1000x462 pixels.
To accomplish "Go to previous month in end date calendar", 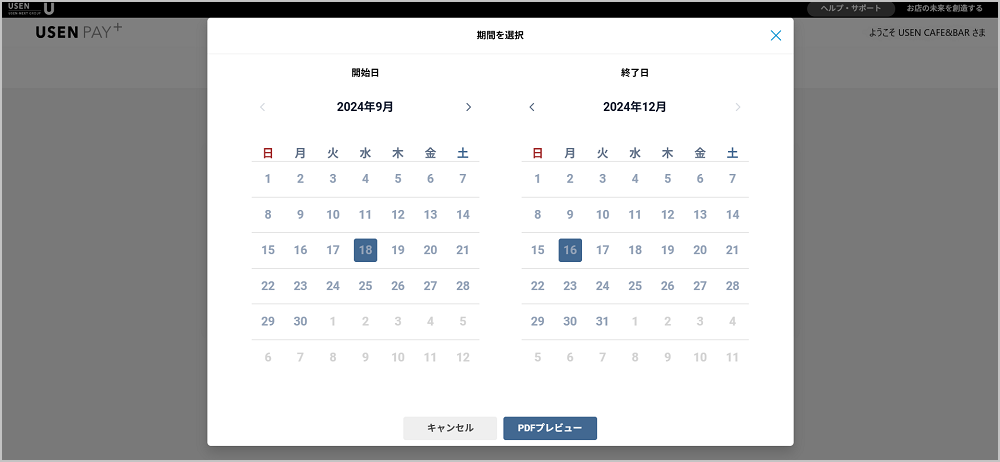I will point(532,107).
